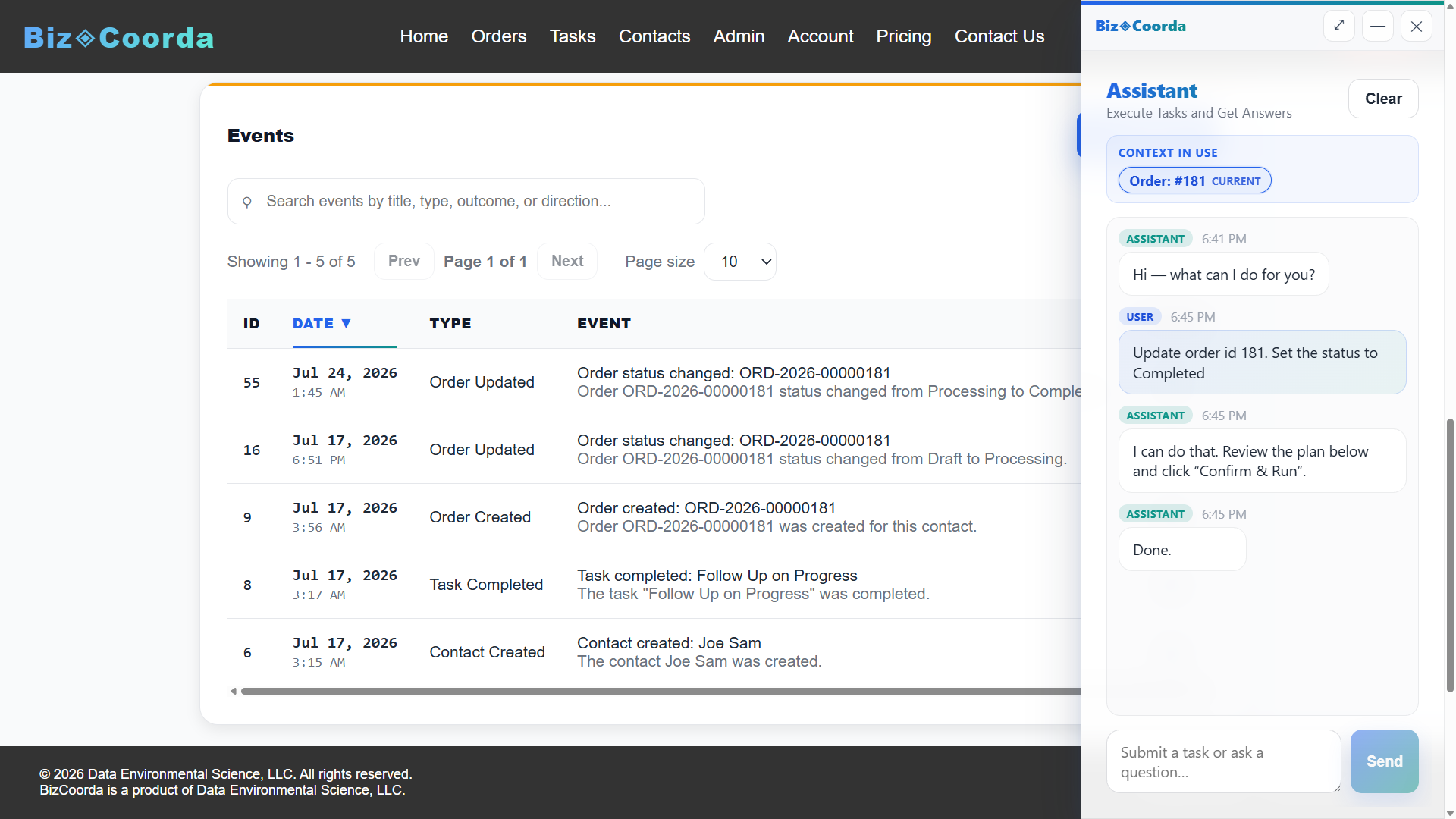Close the assistant panel
Image resolution: width=1456 pixels, height=819 pixels.
pyautogui.click(x=1417, y=26)
